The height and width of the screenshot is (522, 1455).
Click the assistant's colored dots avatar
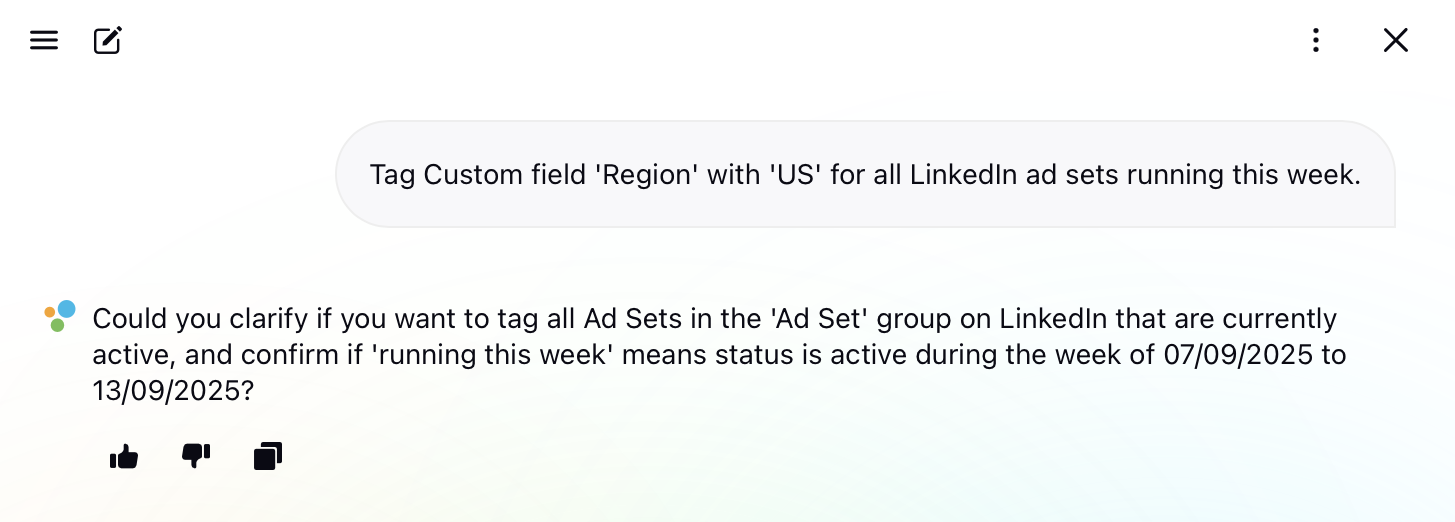60,316
